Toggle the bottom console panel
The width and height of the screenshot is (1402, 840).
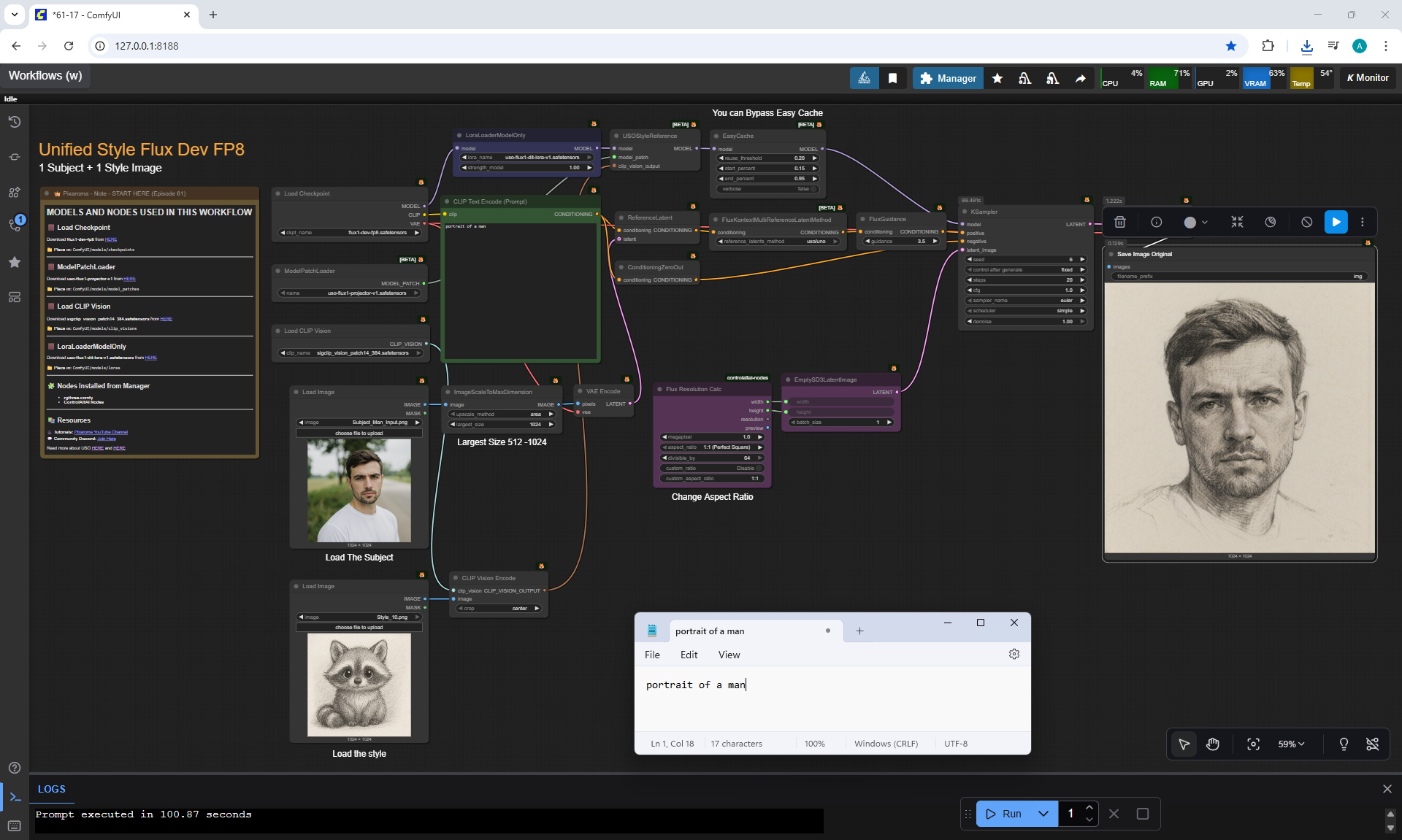point(15,797)
